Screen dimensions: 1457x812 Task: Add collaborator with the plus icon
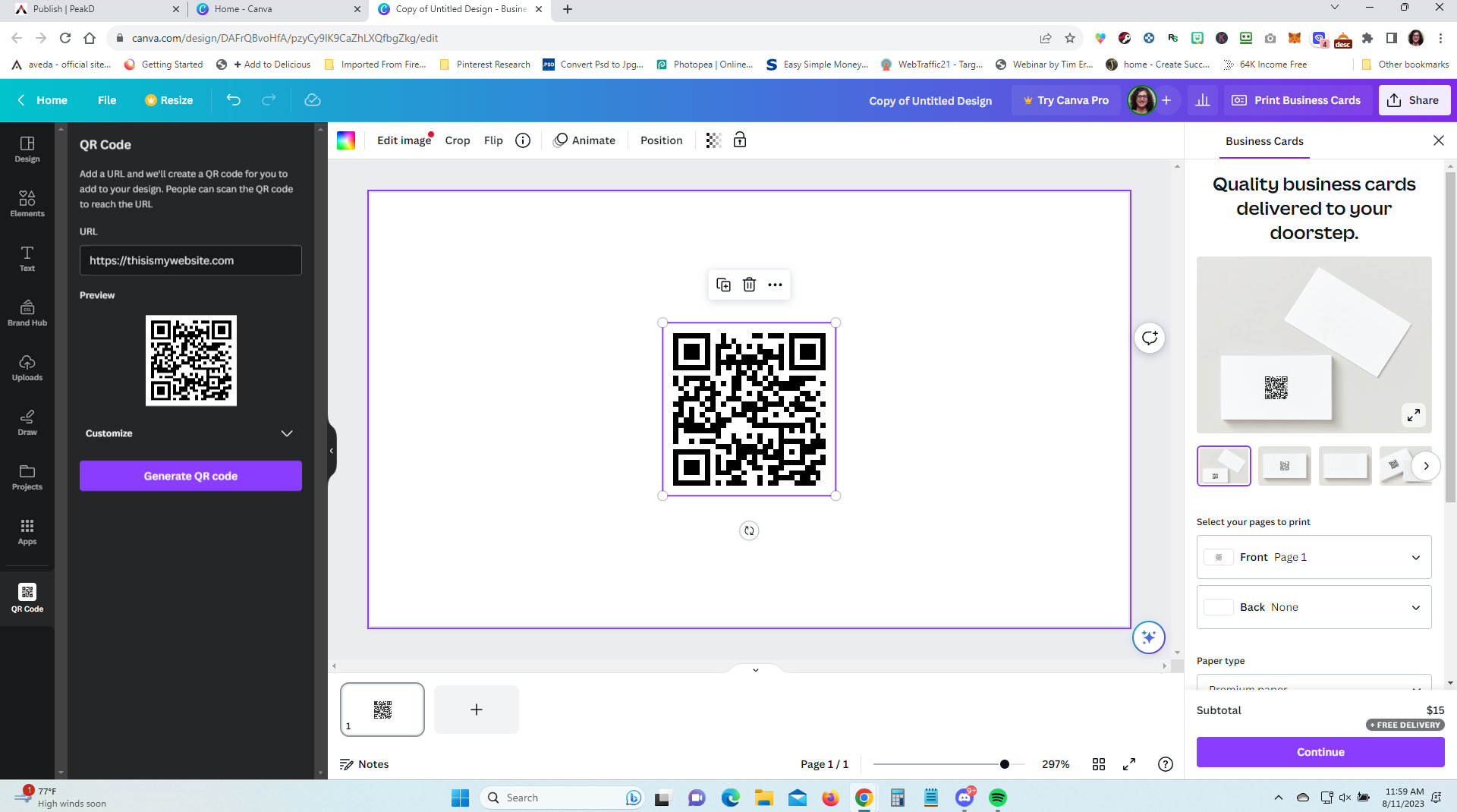coord(1166,100)
